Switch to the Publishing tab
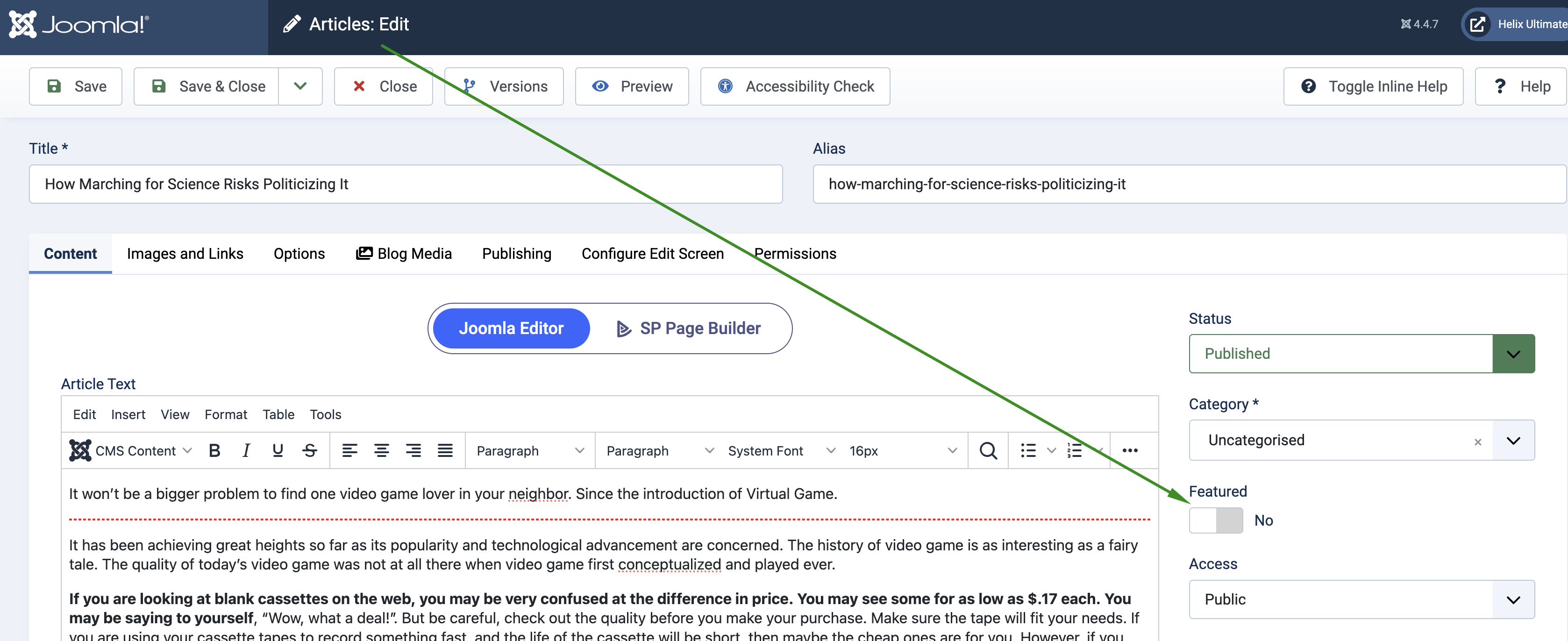Viewport: 1568px width, 641px height. tap(516, 254)
